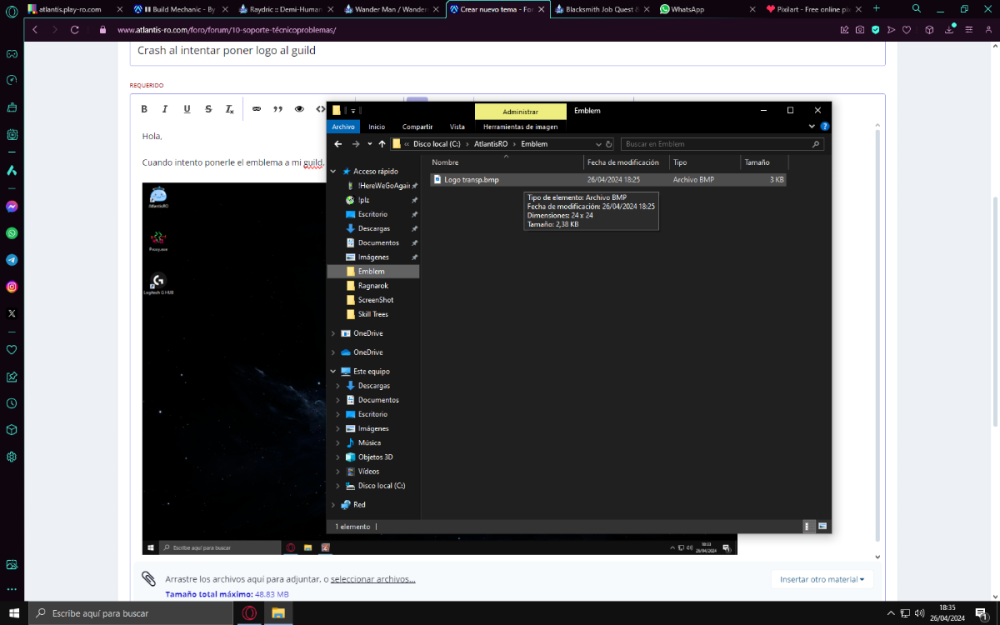1000x625 pixels.
Task: Expand the first OneDrive node in the navigation pane
Action: [334, 333]
